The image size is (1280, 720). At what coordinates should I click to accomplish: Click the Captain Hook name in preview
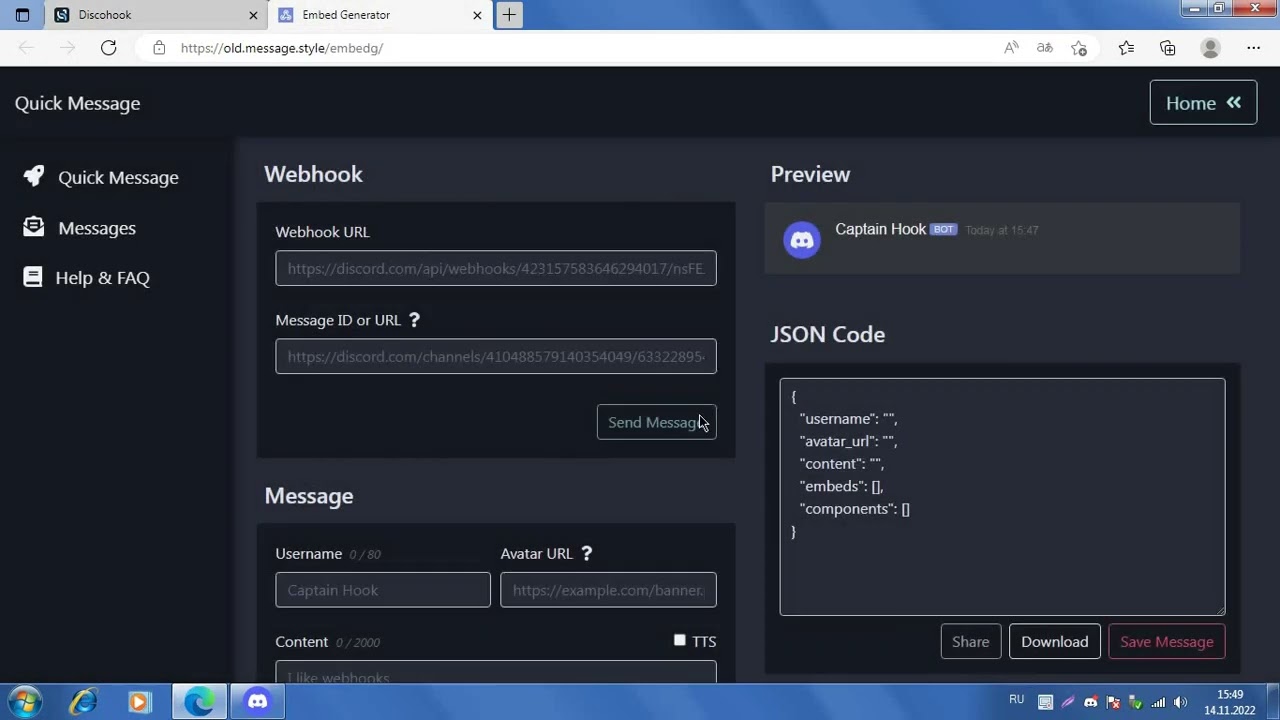880,229
